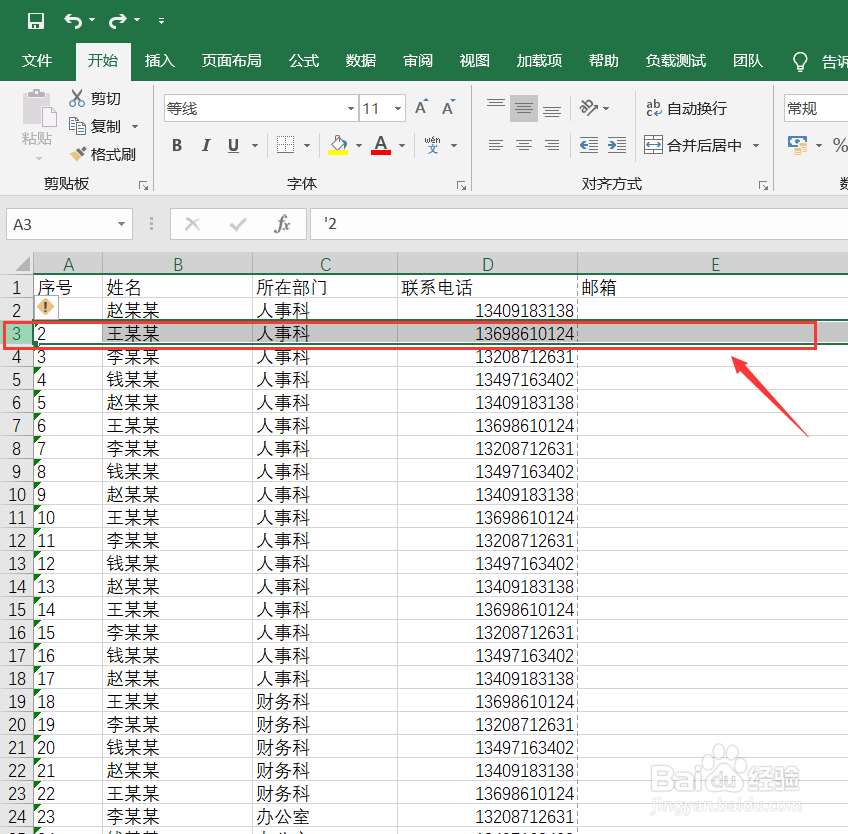Screen dimensions: 848x834
Task: Open the 加载项 tab
Action: point(539,61)
